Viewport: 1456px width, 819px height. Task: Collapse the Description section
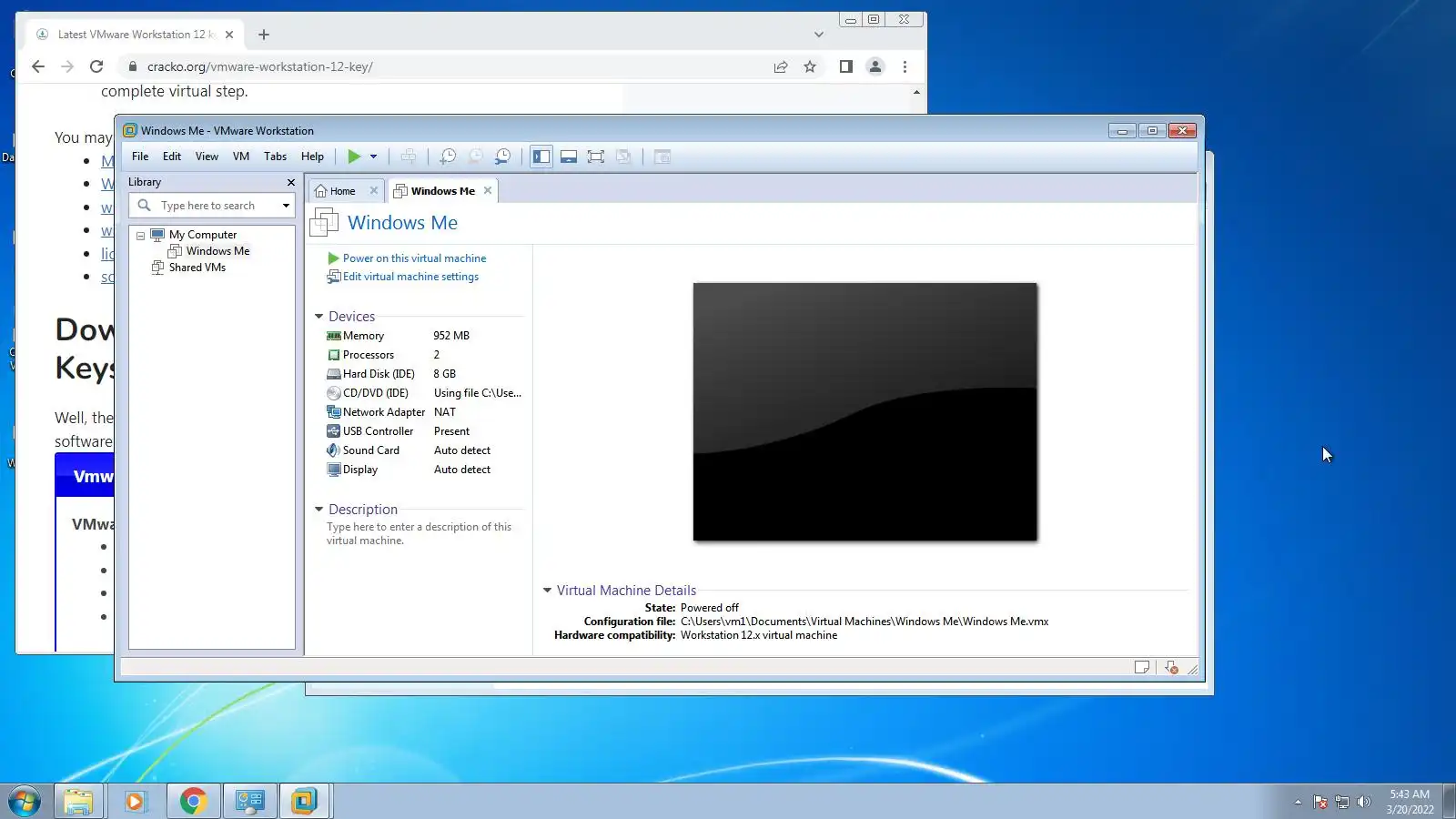click(x=319, y=510)
